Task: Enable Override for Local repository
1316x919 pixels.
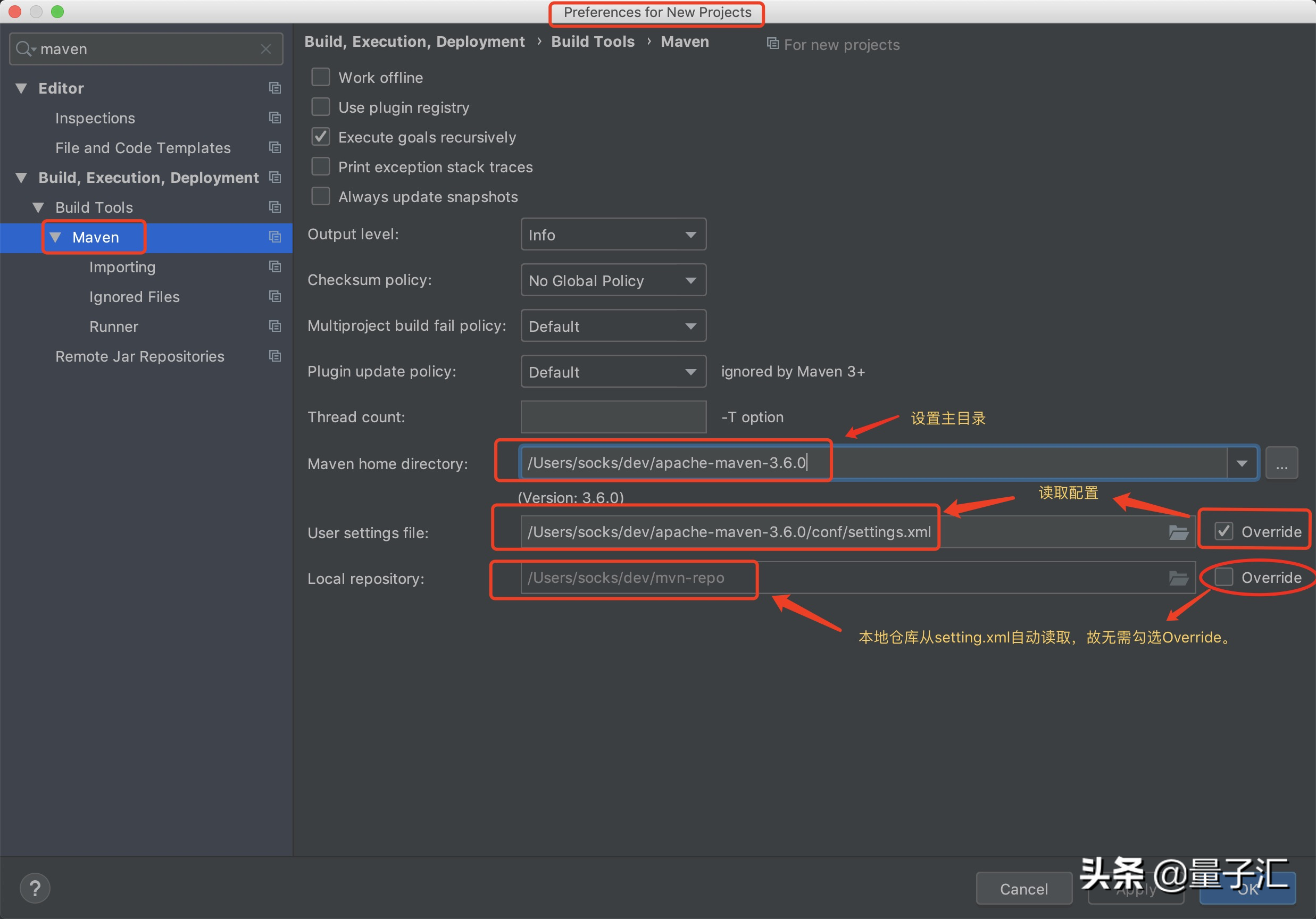Action: click(x=1225, y=577)
